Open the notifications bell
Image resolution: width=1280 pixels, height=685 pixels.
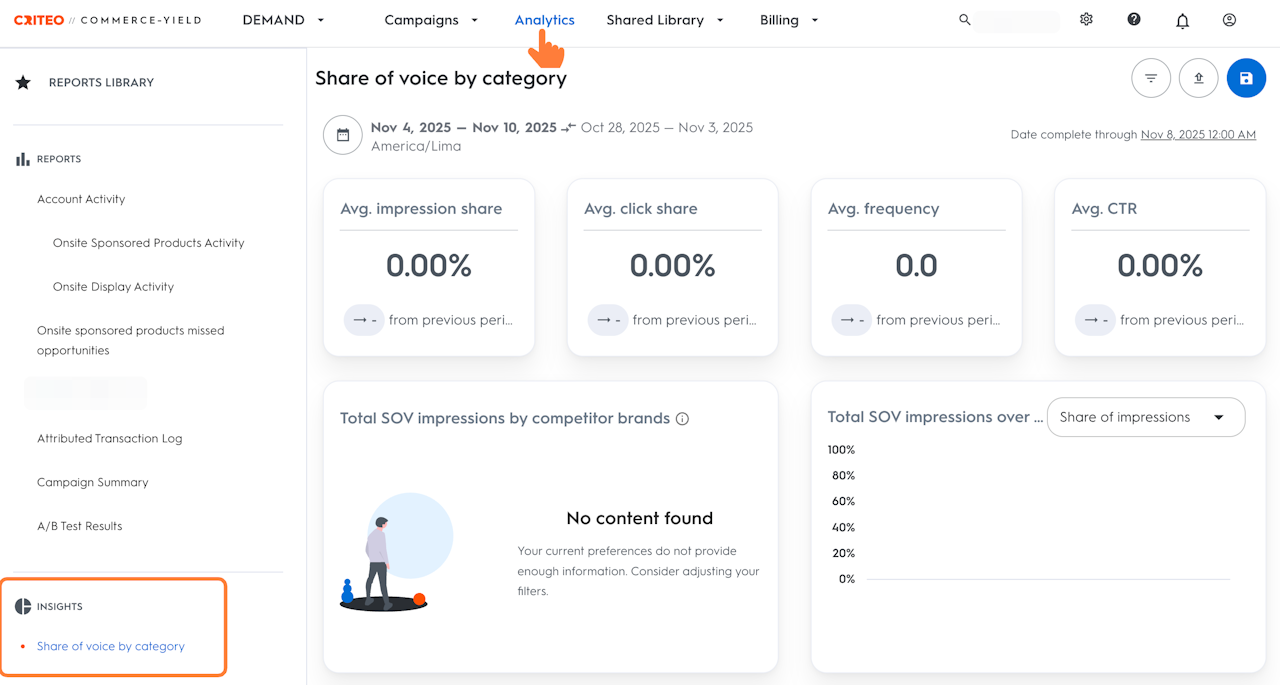(1182, 21)
